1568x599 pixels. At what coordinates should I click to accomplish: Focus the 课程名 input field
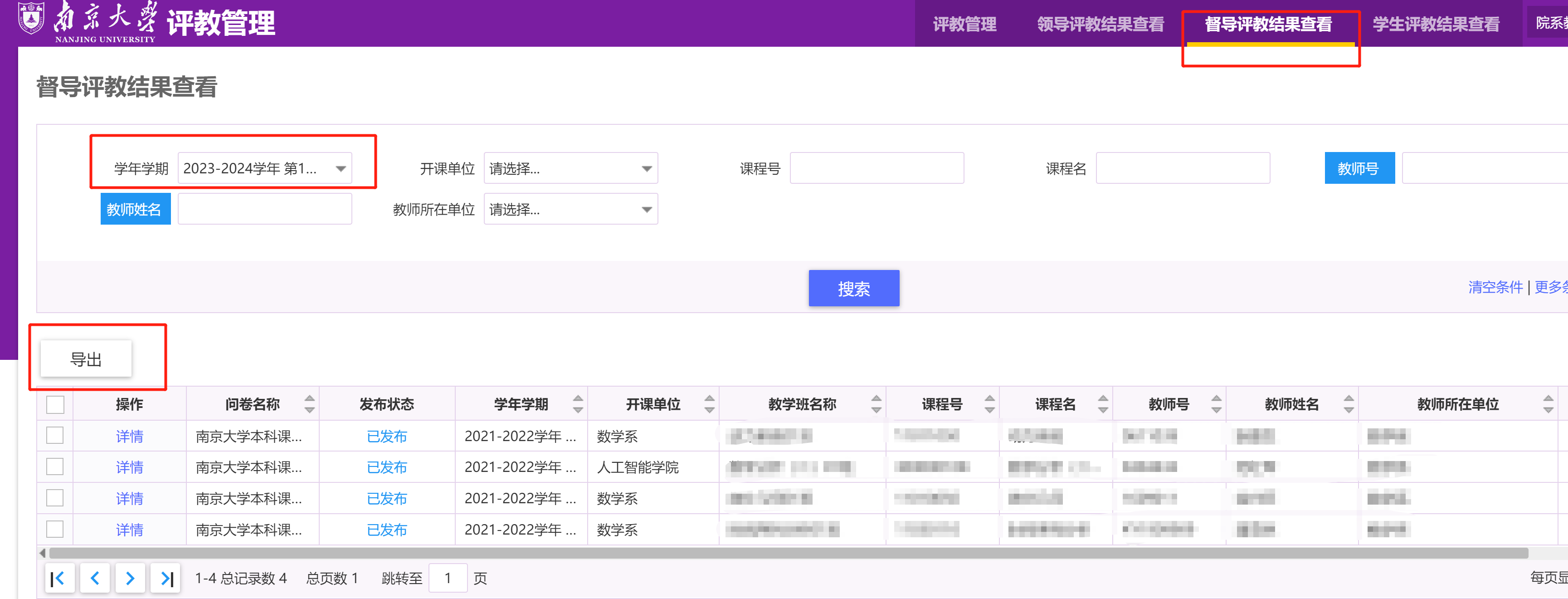pyautogui.click(x=1183, y=168)
